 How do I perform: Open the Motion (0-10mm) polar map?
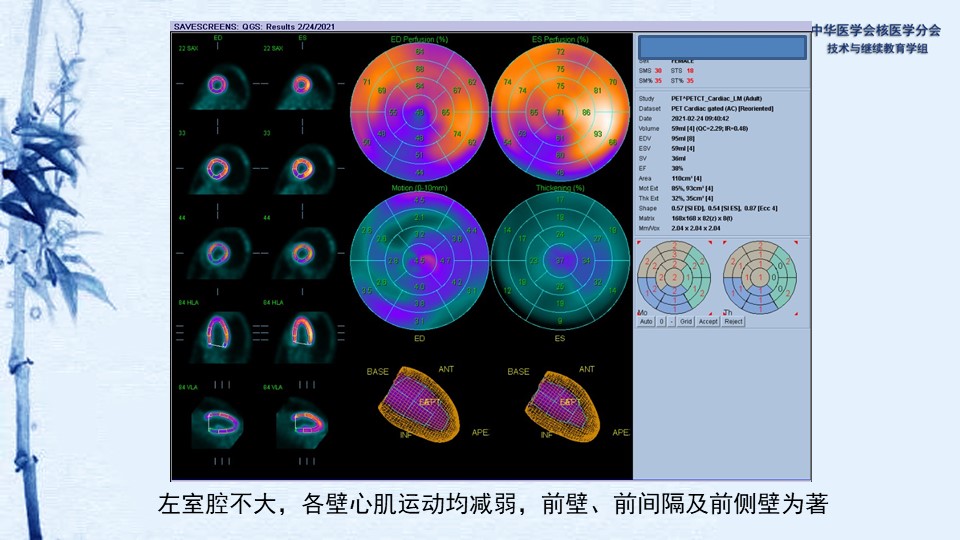419,261
